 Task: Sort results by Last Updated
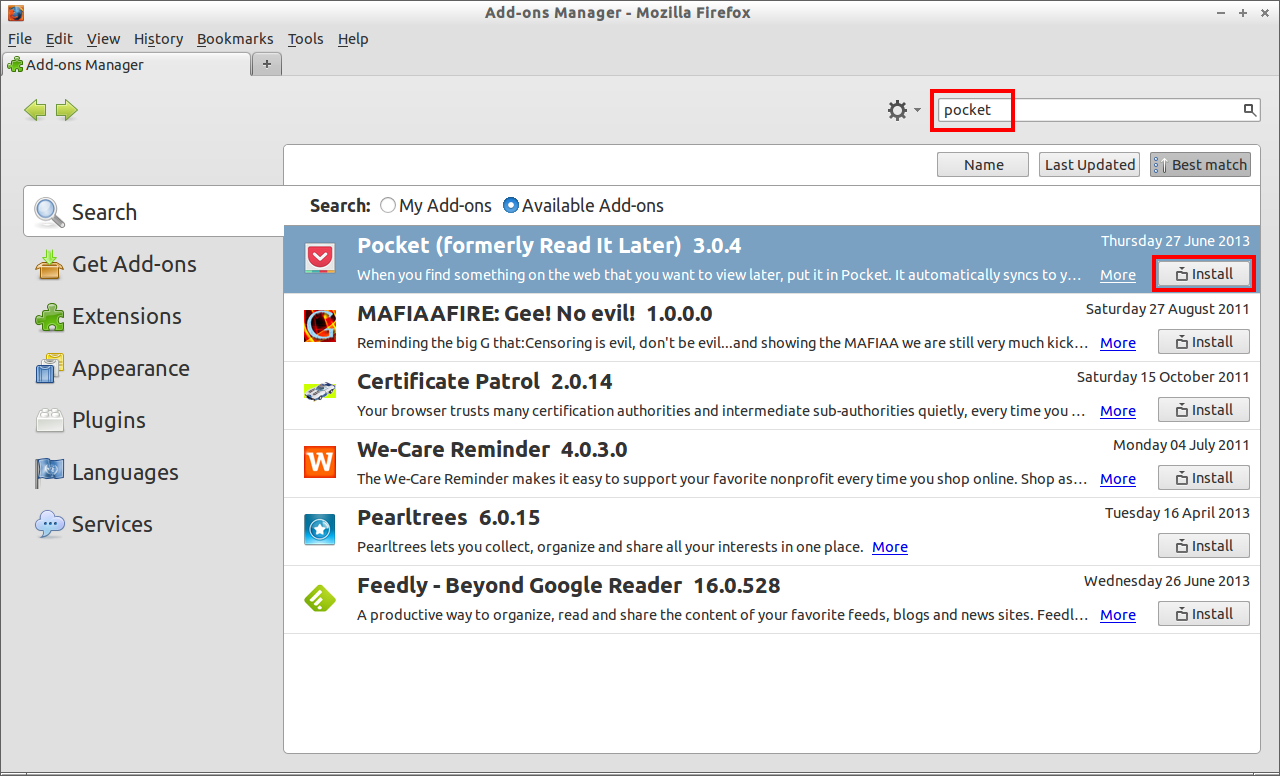(x=1090, y=165)
